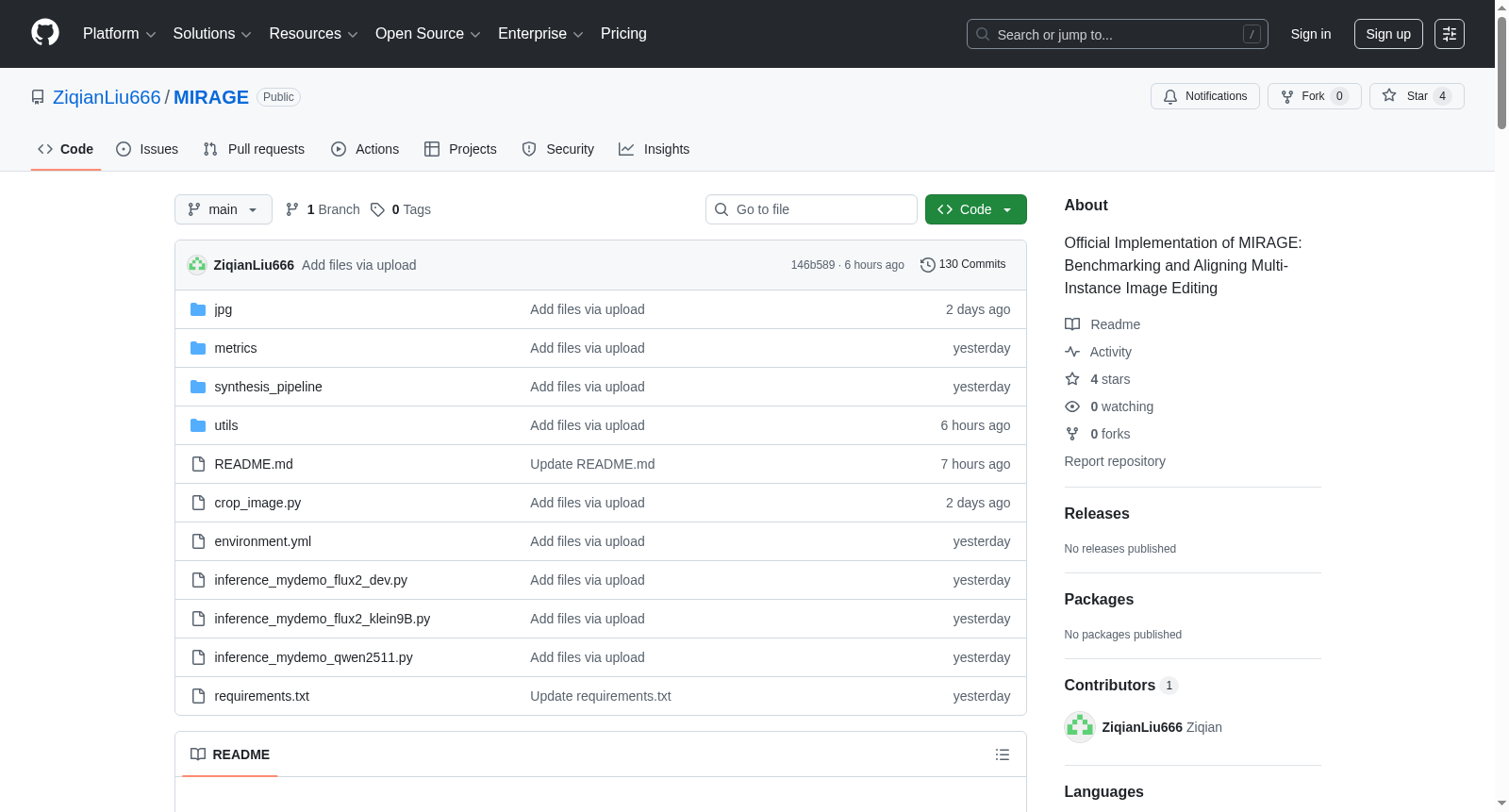1509x812 pixels.
Task: Click the contributor avatar under Contributors
Action: (1080, 727)
